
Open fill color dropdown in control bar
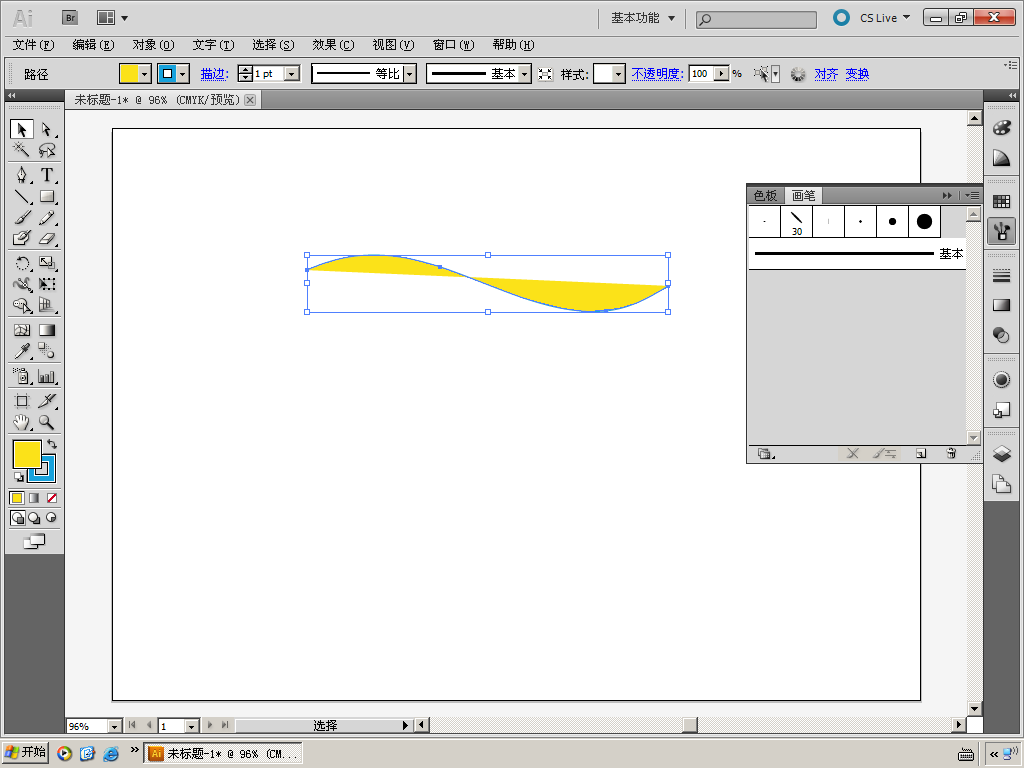[146, 74]
